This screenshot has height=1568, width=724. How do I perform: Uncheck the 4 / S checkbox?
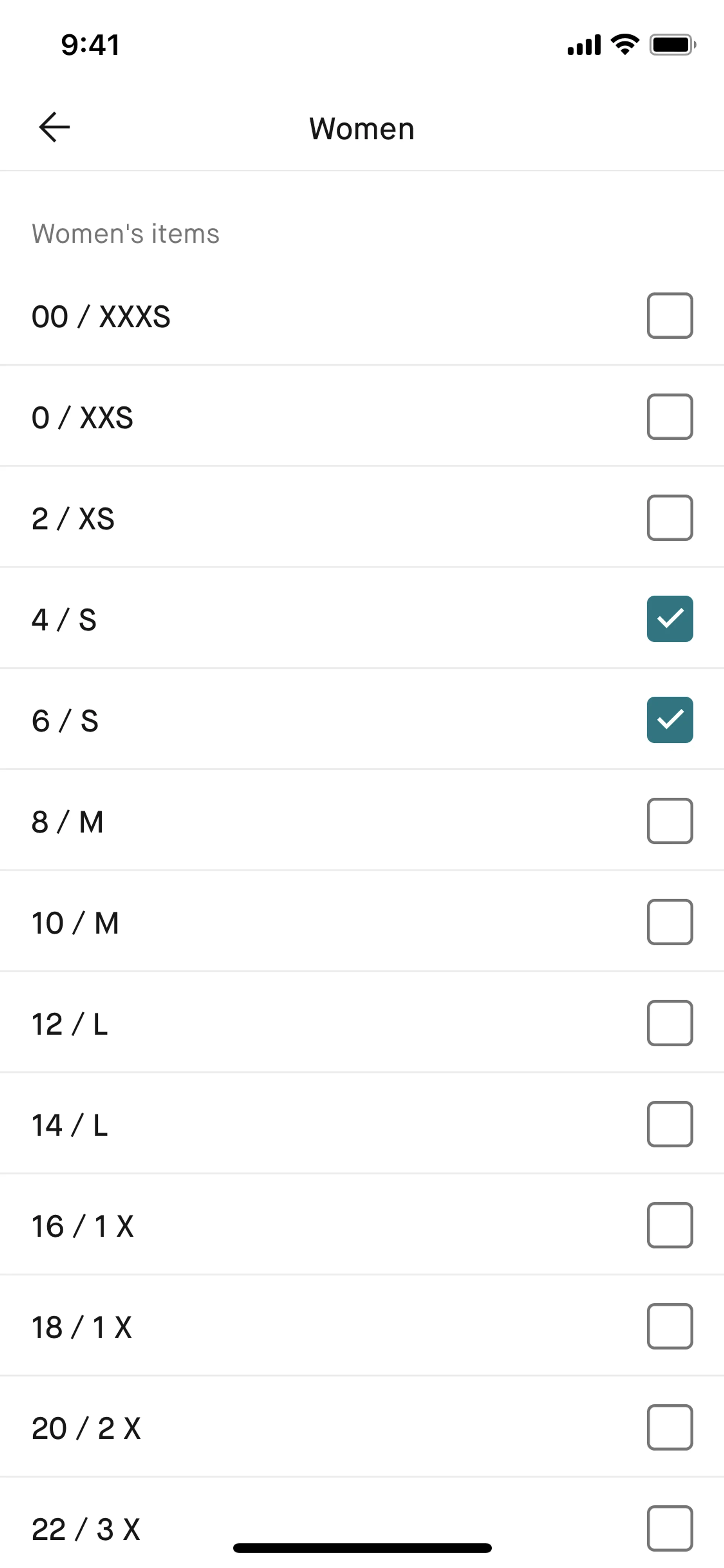click(x=669, y=619)
